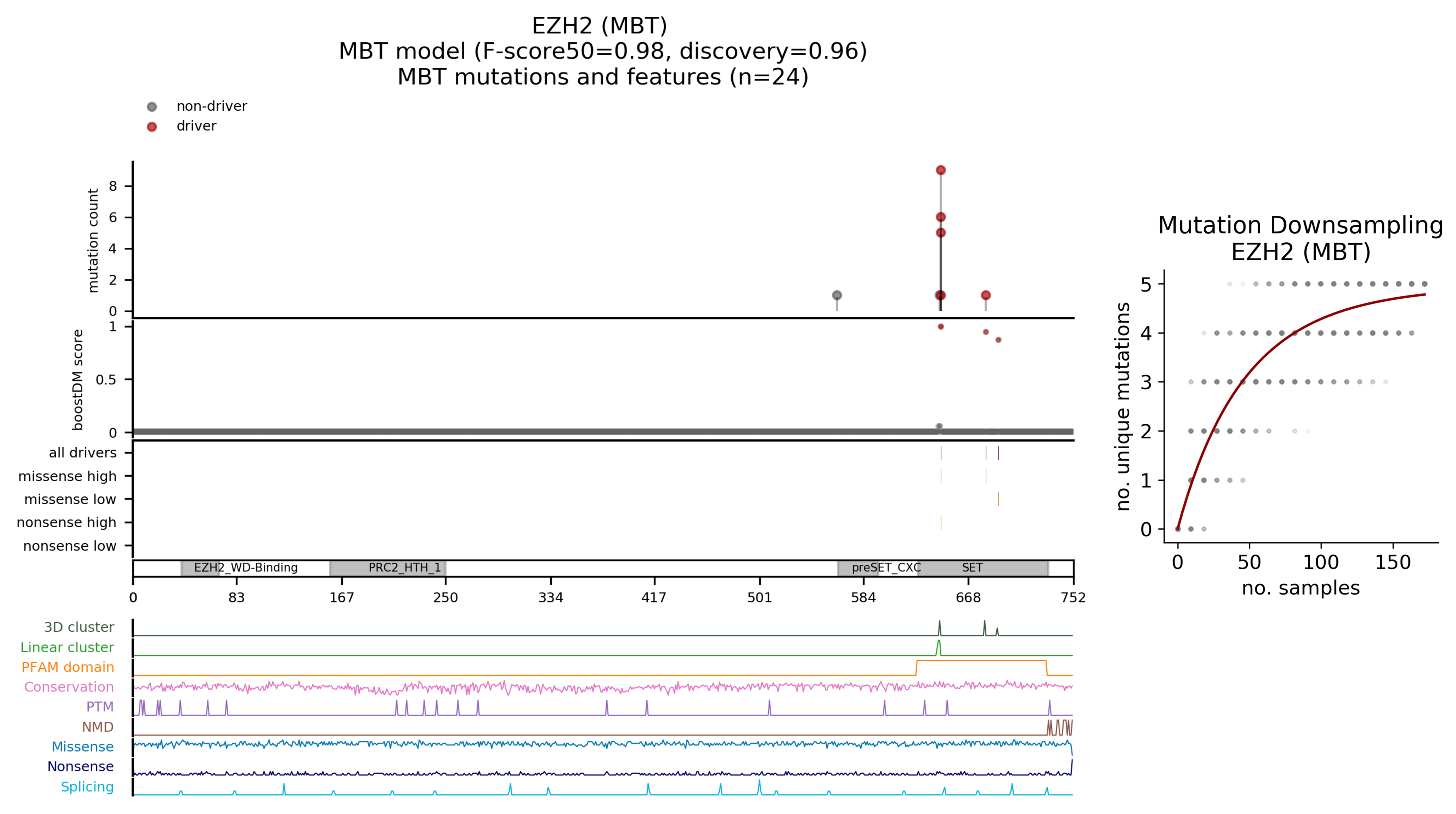This screenshot has width=1456, height=814.
Task: Click the 'boostDM score' axis label
Action: pyautogui.click(x=78, y=380)
